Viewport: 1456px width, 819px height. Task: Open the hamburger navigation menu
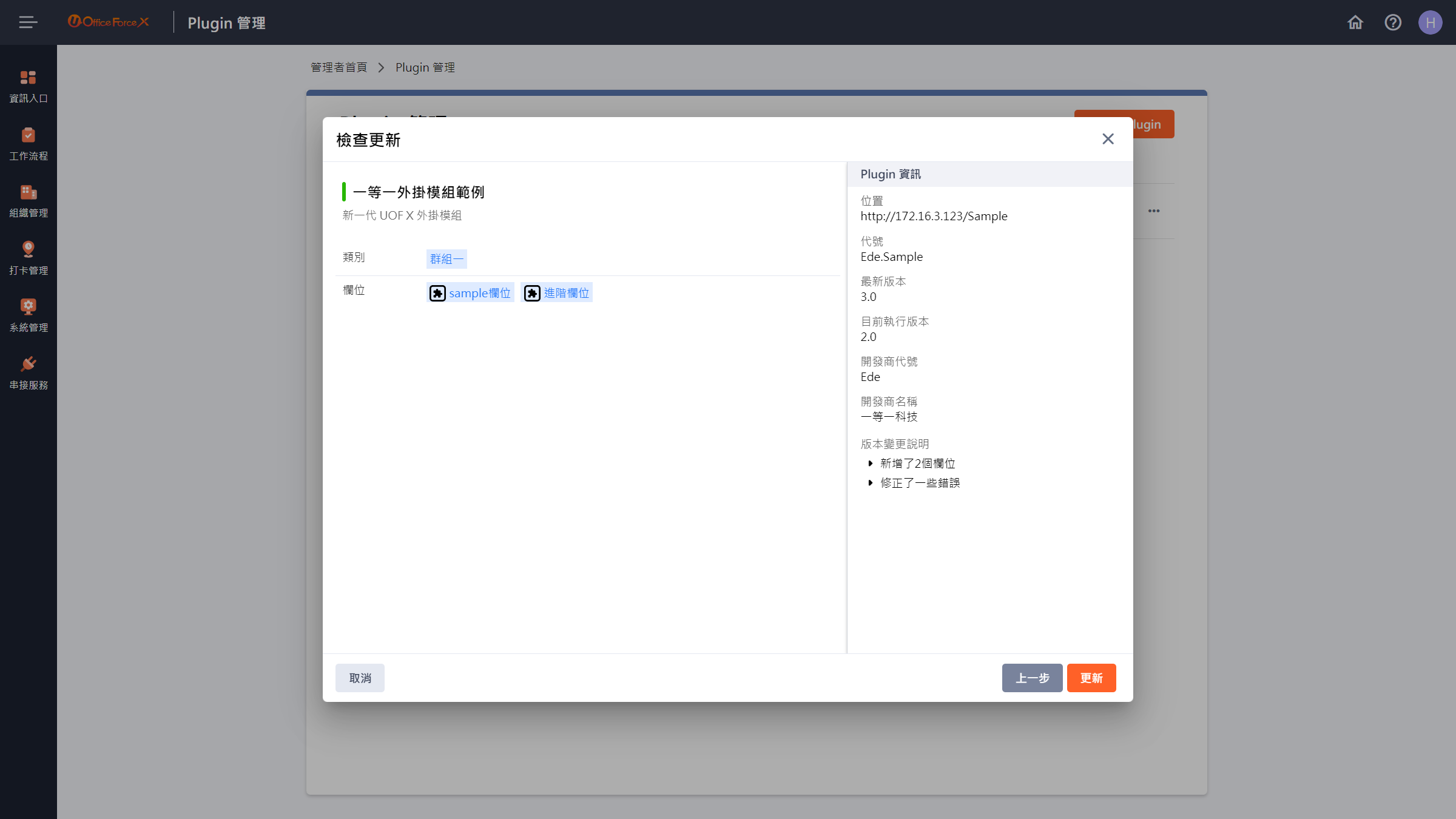(x=28, y=22)
